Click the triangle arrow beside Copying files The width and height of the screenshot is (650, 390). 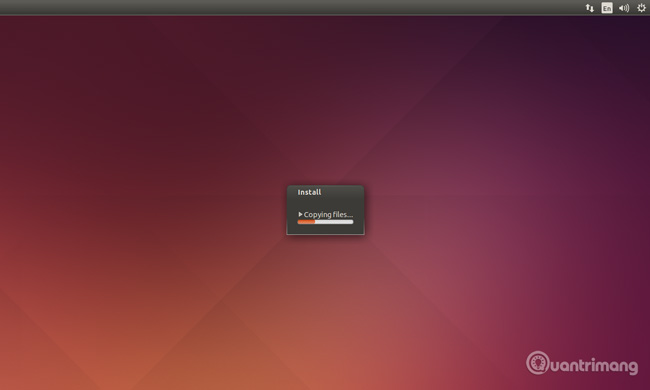(300, 214)
